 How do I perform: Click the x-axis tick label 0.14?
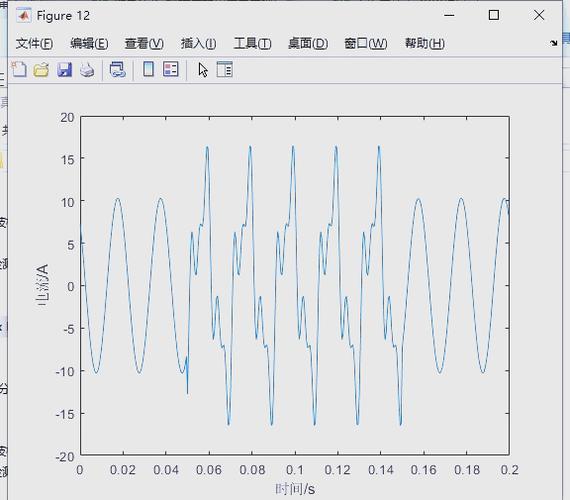click(x=381, y=470)
